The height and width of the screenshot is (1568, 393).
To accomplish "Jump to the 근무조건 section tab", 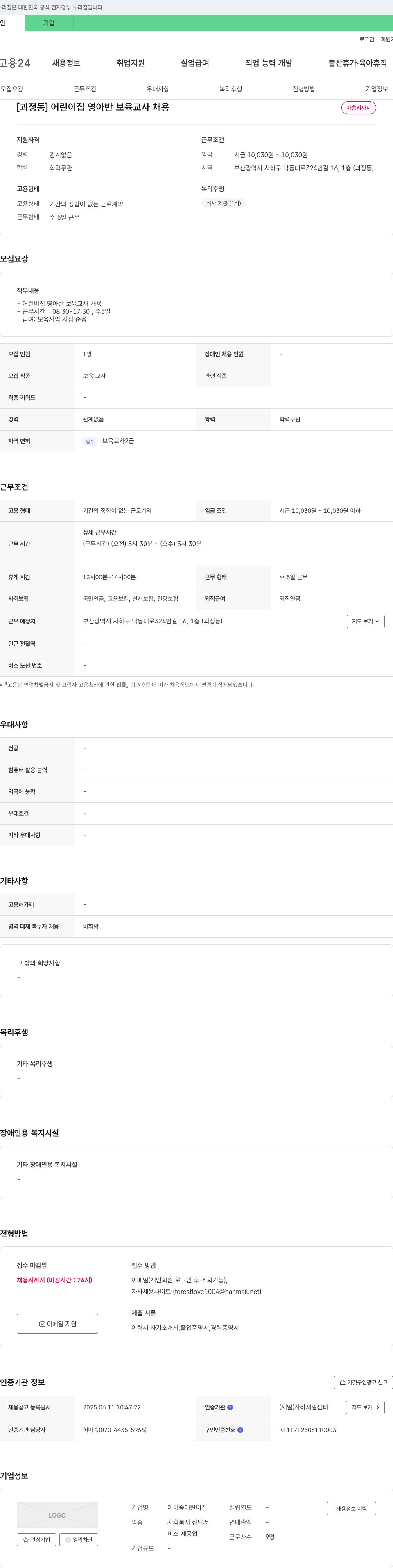I will (85, 89).
